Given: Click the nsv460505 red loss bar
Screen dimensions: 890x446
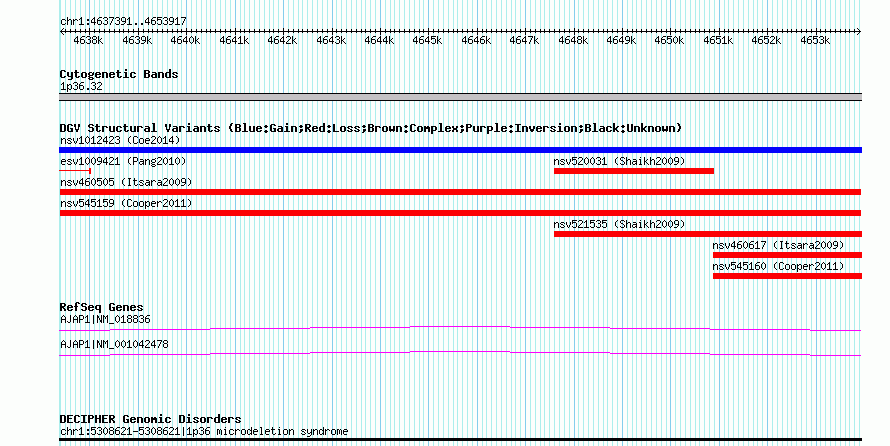Looking at the screenshot, I should 460,192.
